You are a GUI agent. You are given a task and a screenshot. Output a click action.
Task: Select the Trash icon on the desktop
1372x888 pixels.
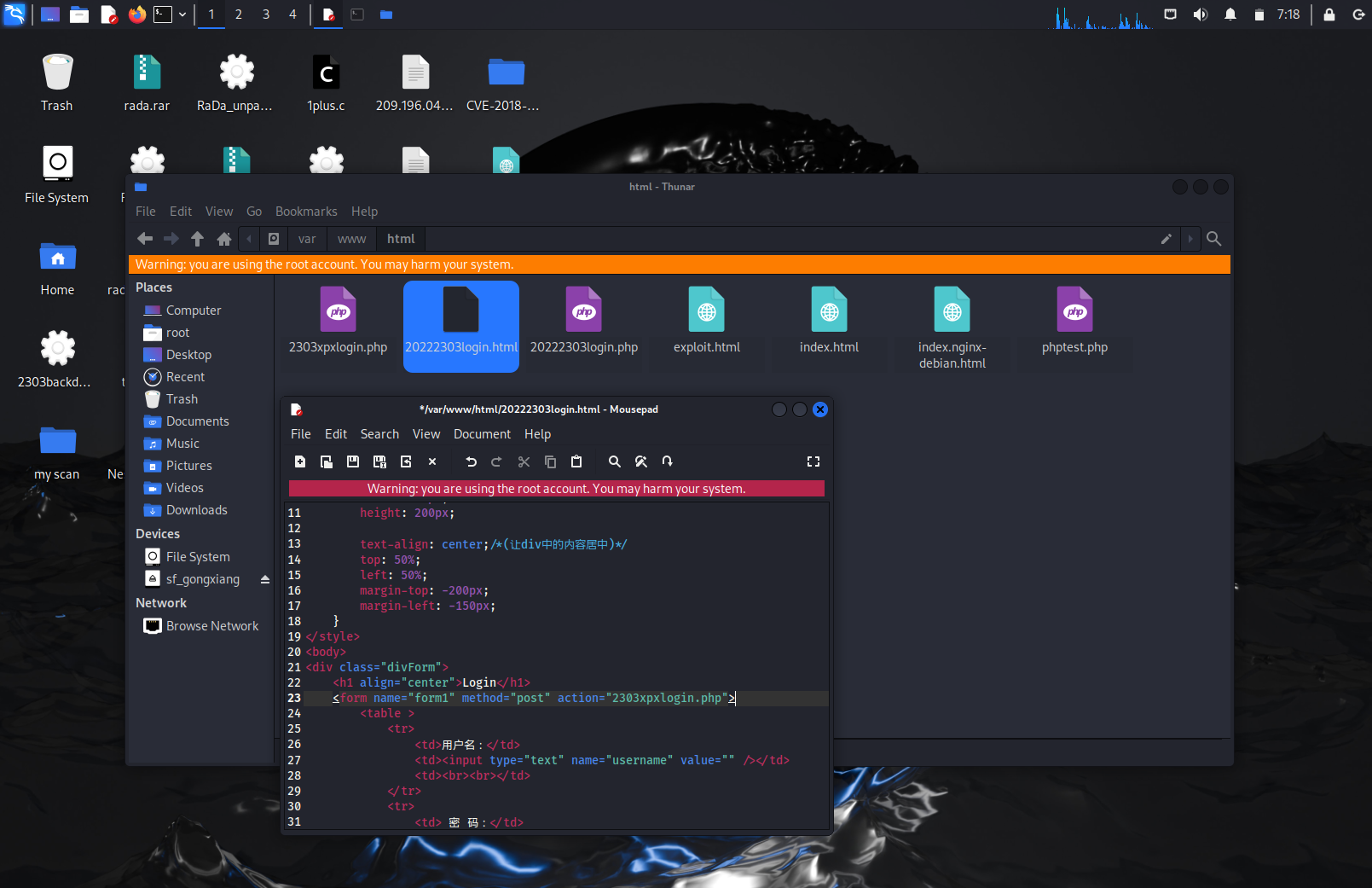coord(57,82)
